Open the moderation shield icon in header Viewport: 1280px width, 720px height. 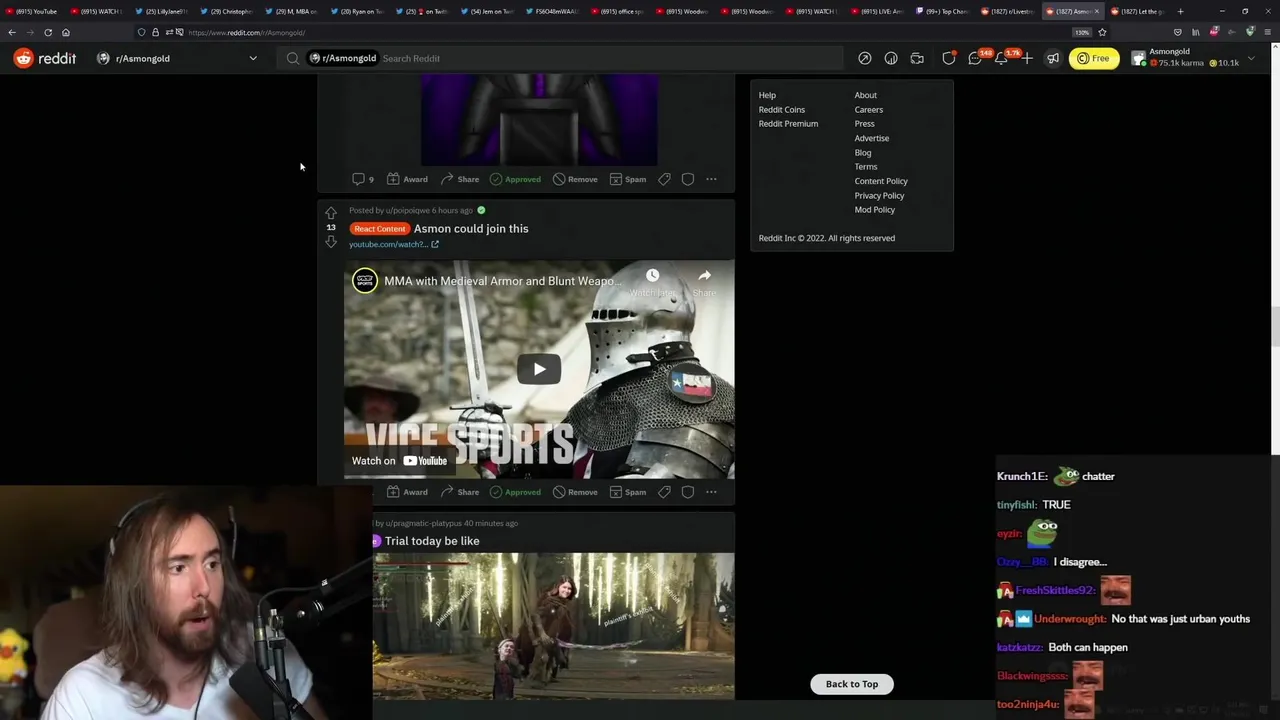coord(949,58)
